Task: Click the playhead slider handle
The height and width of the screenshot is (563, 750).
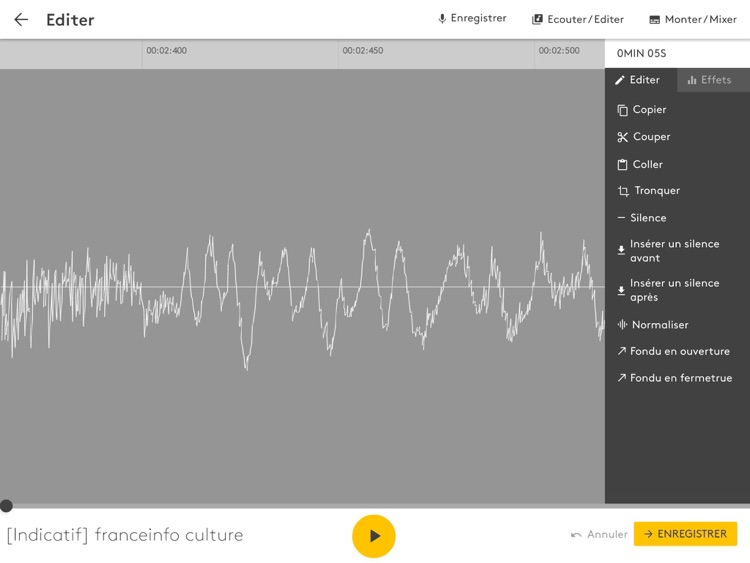Action: (6, 506)
